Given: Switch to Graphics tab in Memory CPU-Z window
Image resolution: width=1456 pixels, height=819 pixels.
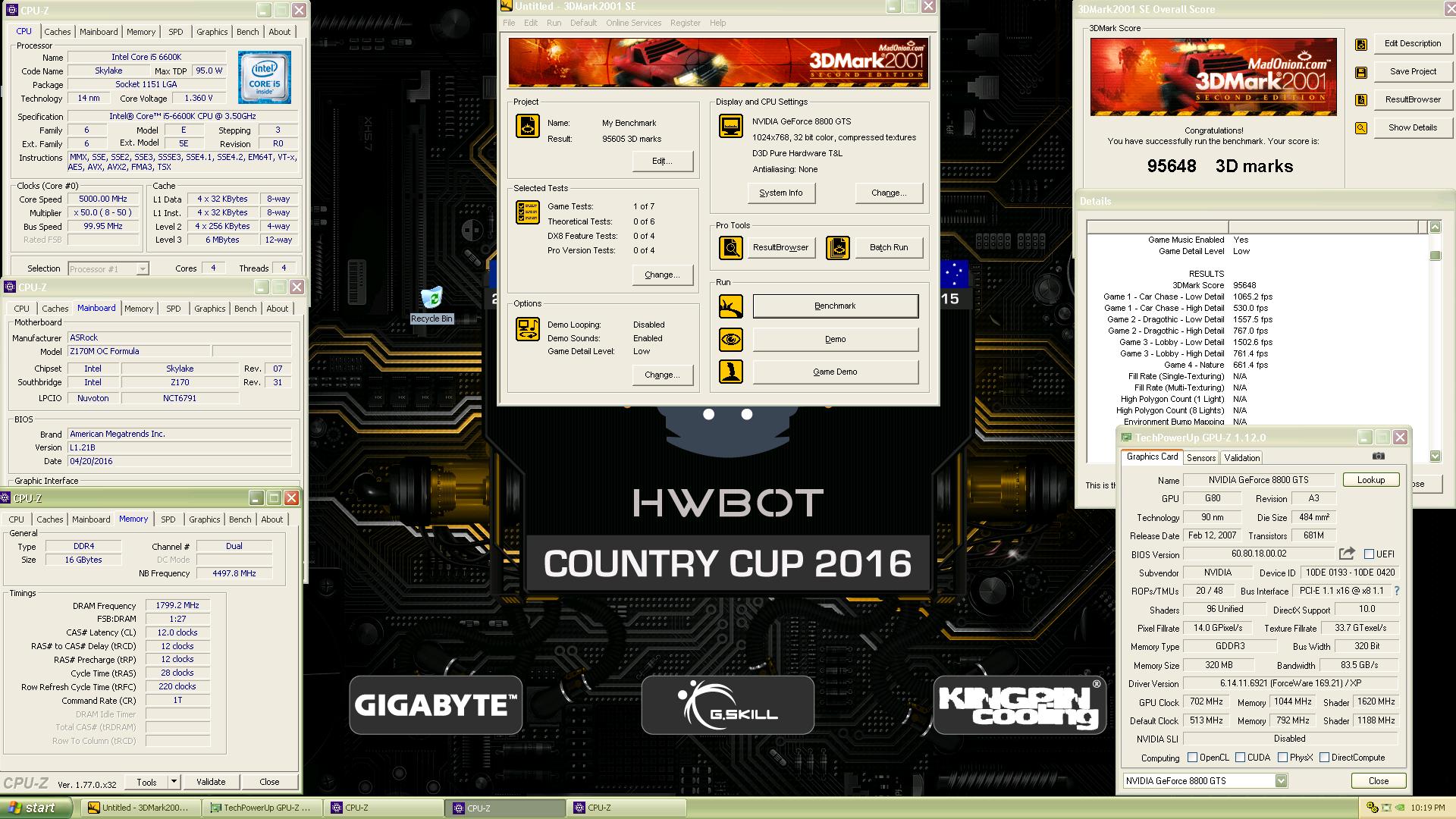Looking at the screenshot, I should coord(204,519).
